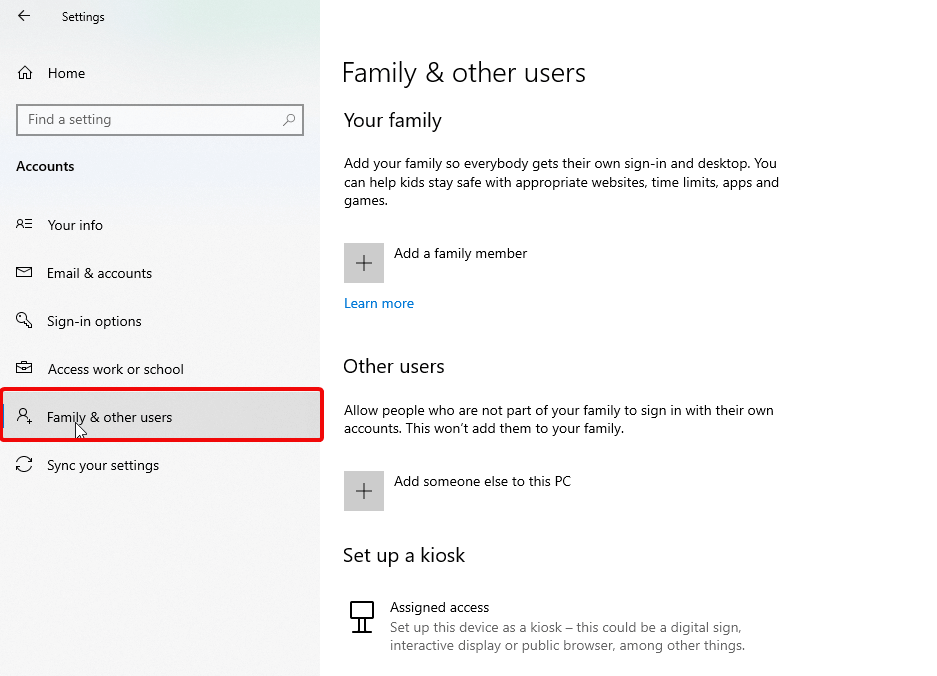This screenshot has height=676, width=937.
Task: Click plus button for Add a family member
Action: point(364,263)
